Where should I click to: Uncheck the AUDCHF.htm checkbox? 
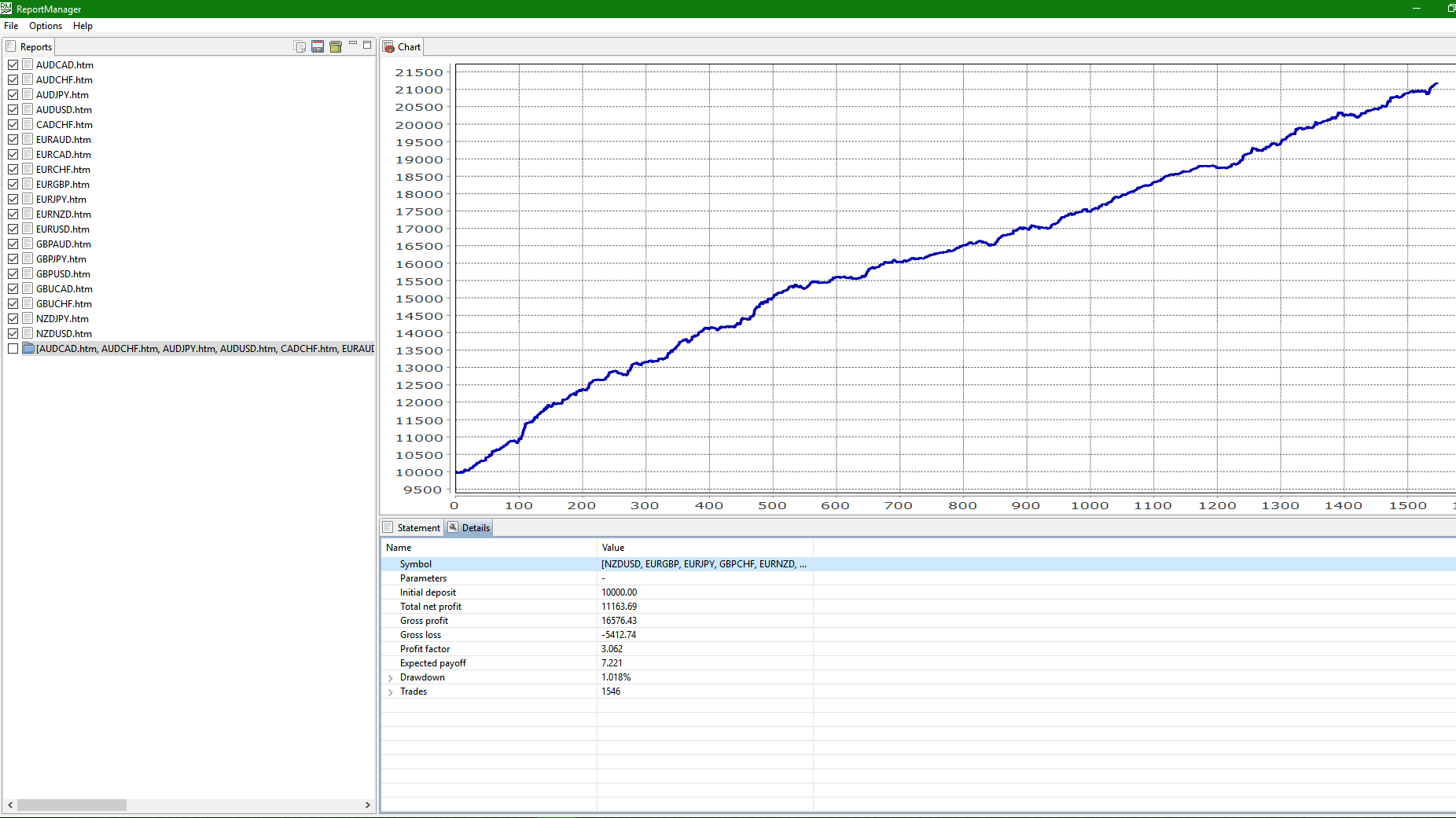(13, 79)
